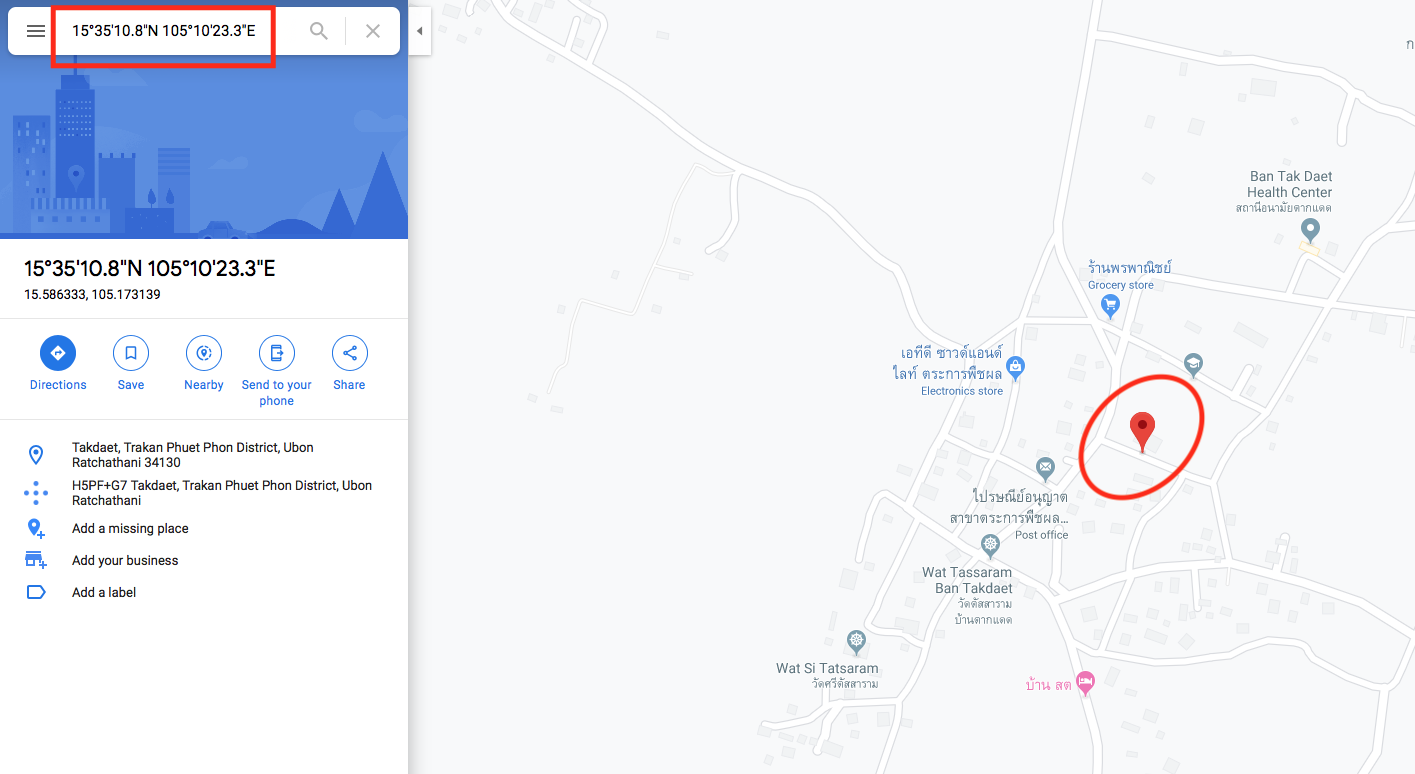Open the Post office envelope marker
This screenshot has height=774, width=1415.
[x=1045, y=467]
